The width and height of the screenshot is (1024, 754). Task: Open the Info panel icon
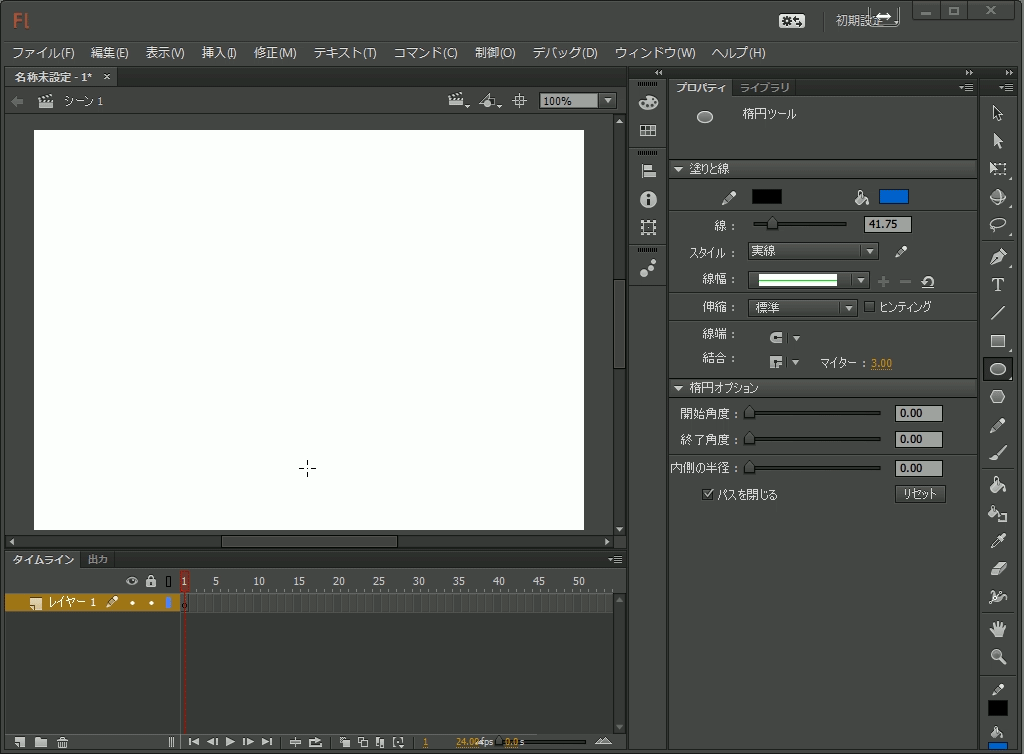click(648, 199)
